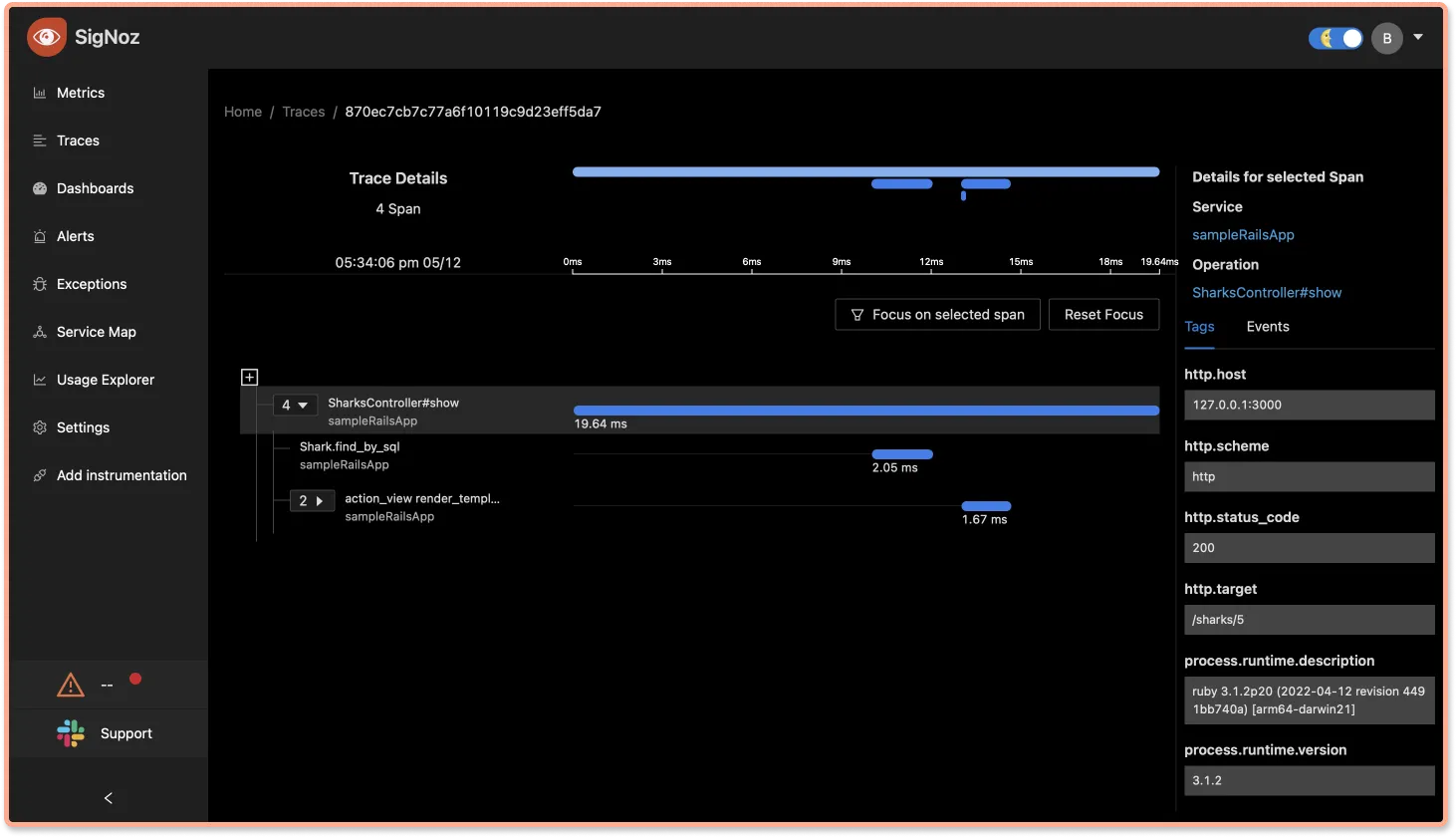Click the 05:34:06 pm 05/12 timestamp
The image size is (1456, 837).
(x=398, y=263)
